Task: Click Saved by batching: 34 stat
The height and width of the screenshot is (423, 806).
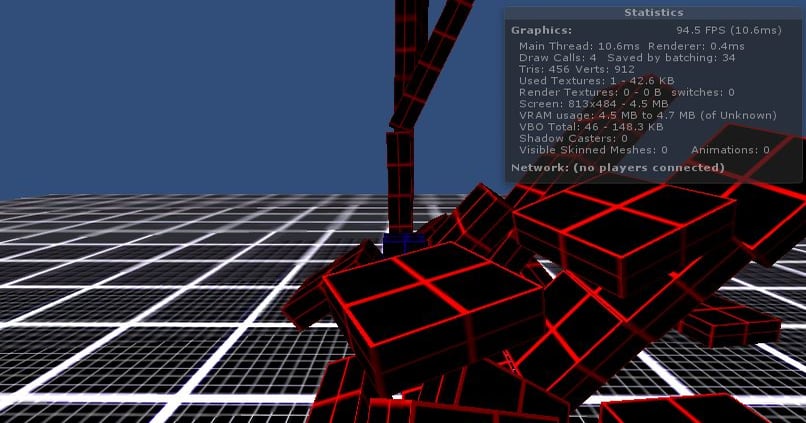Action: (671, 58)
